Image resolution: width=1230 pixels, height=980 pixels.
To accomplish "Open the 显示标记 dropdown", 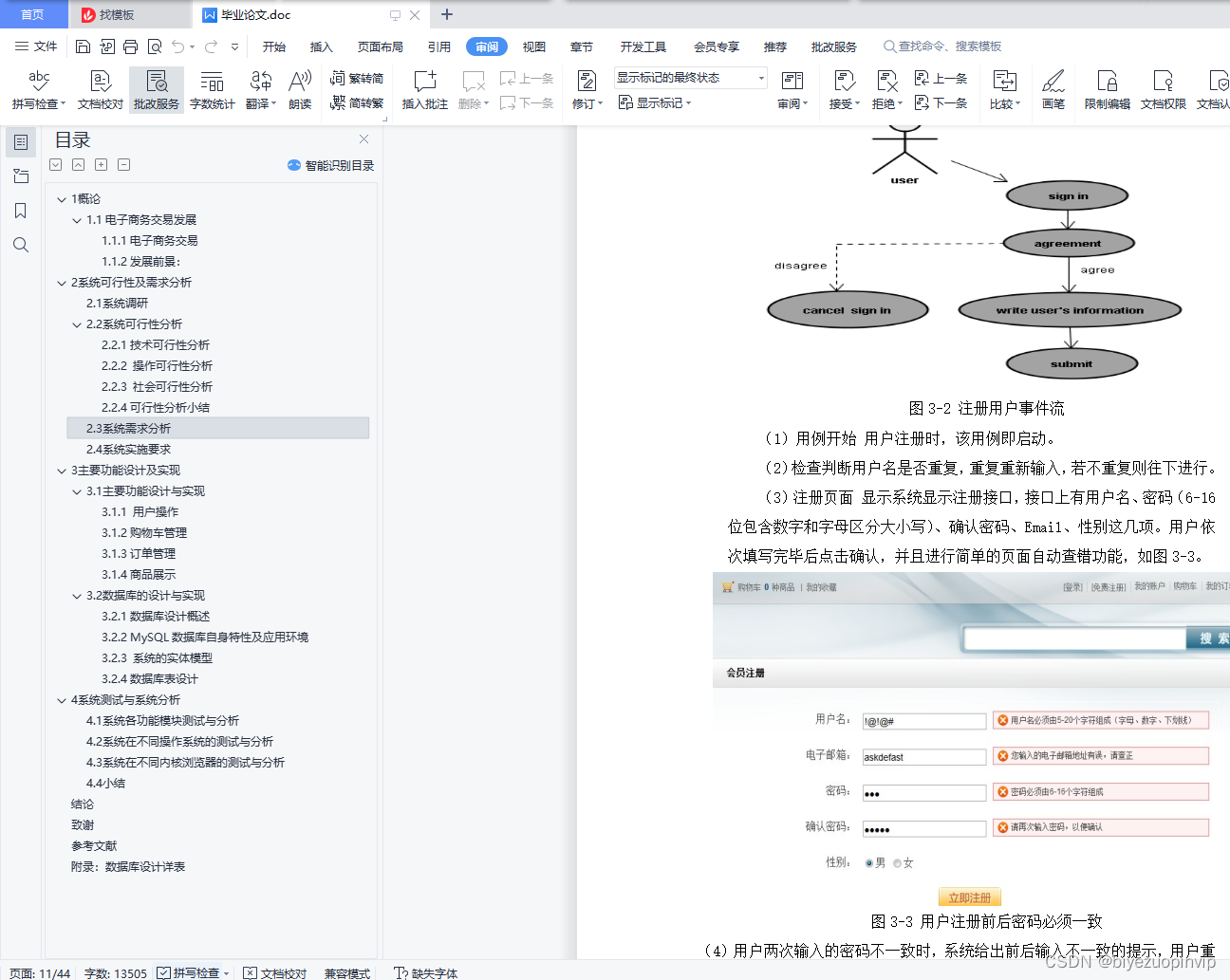I will [655, 102].
